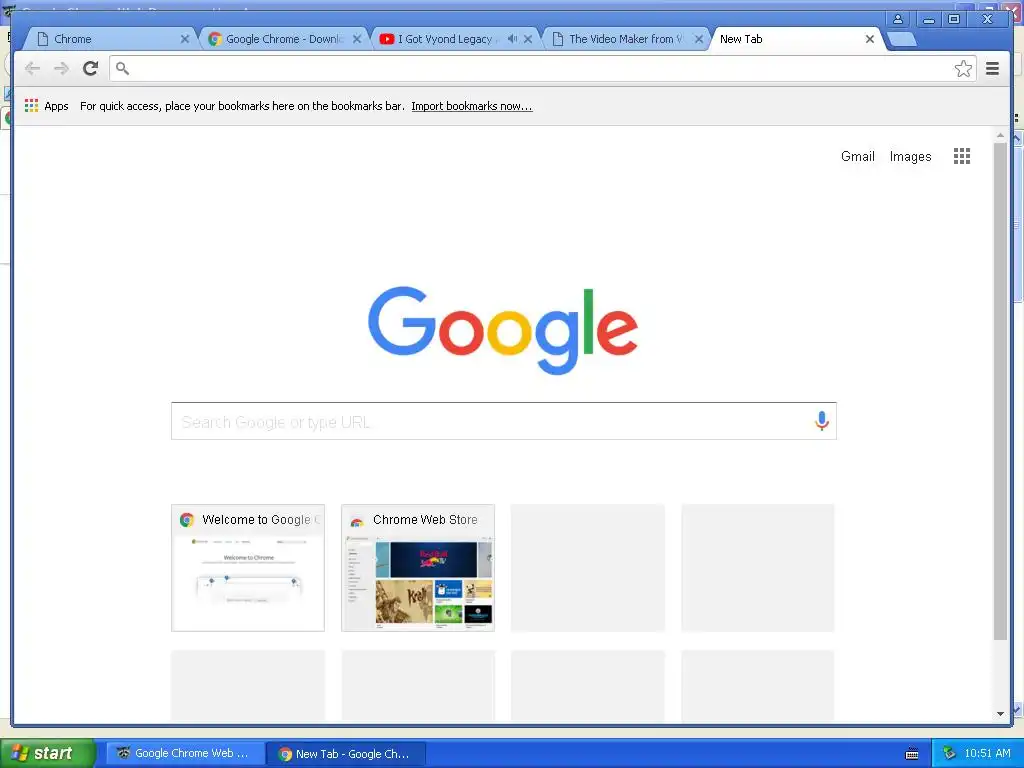Switch to Google Chrome - Download tab
The height and width of the screenshot is (768, 1024).
coord(281,39)
